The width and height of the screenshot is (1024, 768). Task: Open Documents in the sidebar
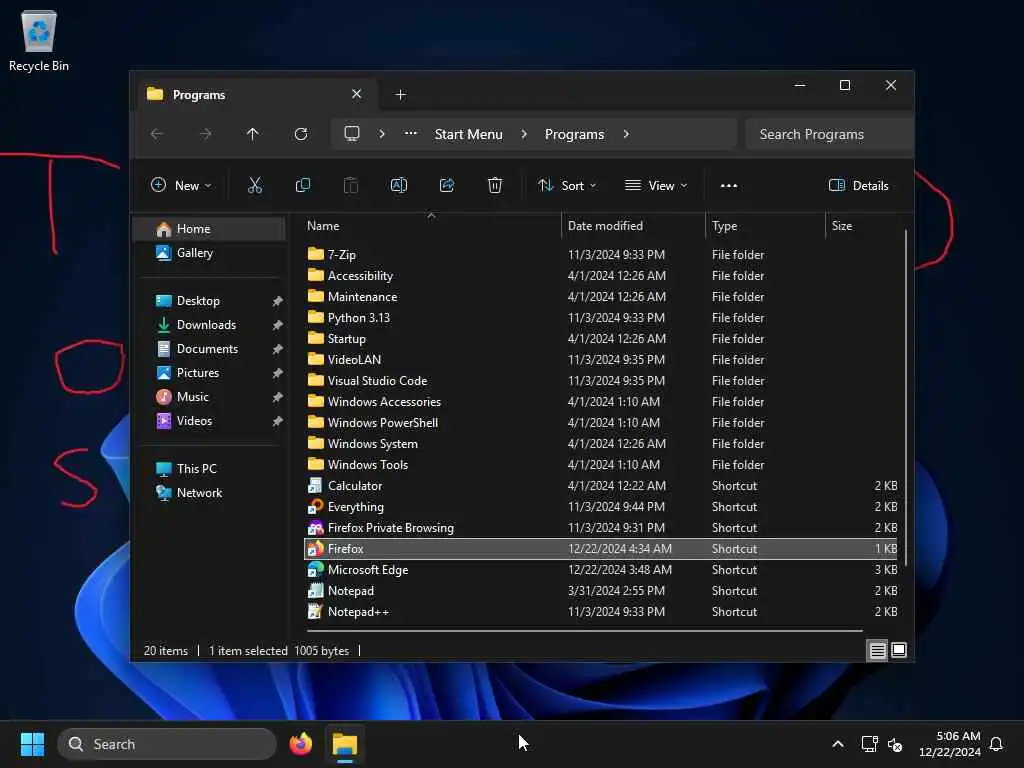[209, 349]
